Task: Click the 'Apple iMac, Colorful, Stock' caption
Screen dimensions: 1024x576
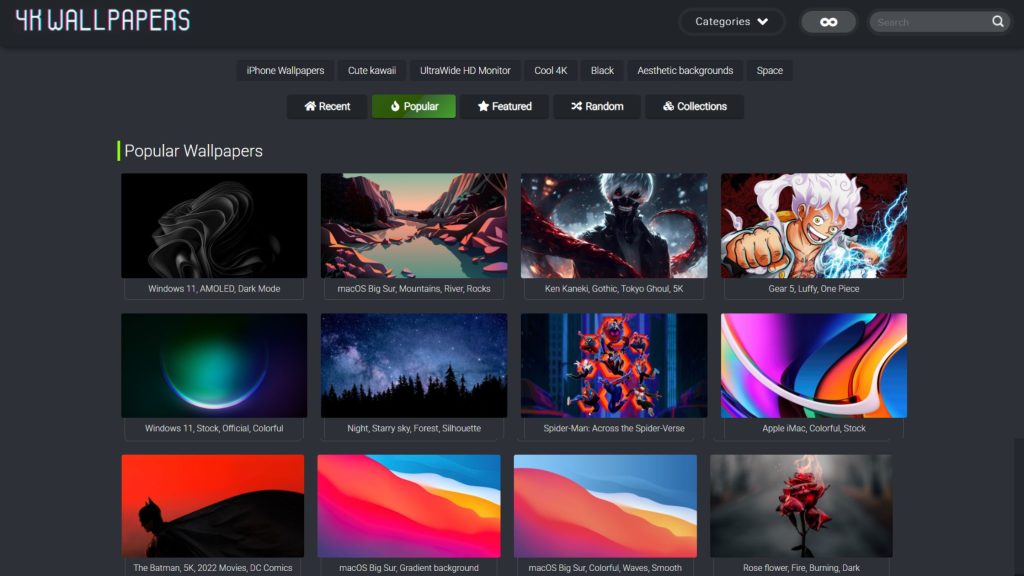Action: pyautogui.click(x=814, y=428)
